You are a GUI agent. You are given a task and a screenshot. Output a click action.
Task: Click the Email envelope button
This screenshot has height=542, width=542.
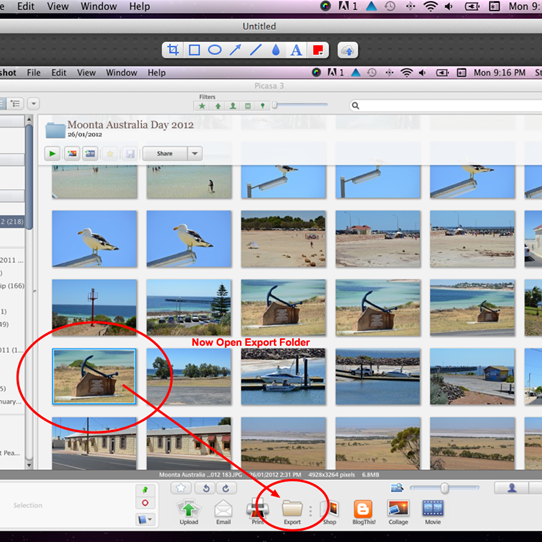[x=223, y=512]
